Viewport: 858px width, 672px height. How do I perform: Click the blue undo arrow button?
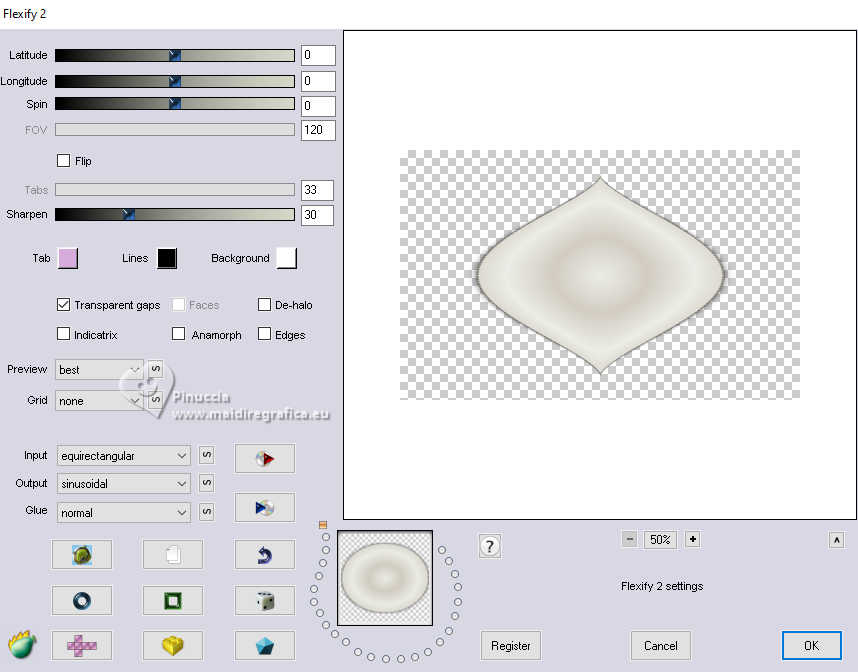coord(265,554)
